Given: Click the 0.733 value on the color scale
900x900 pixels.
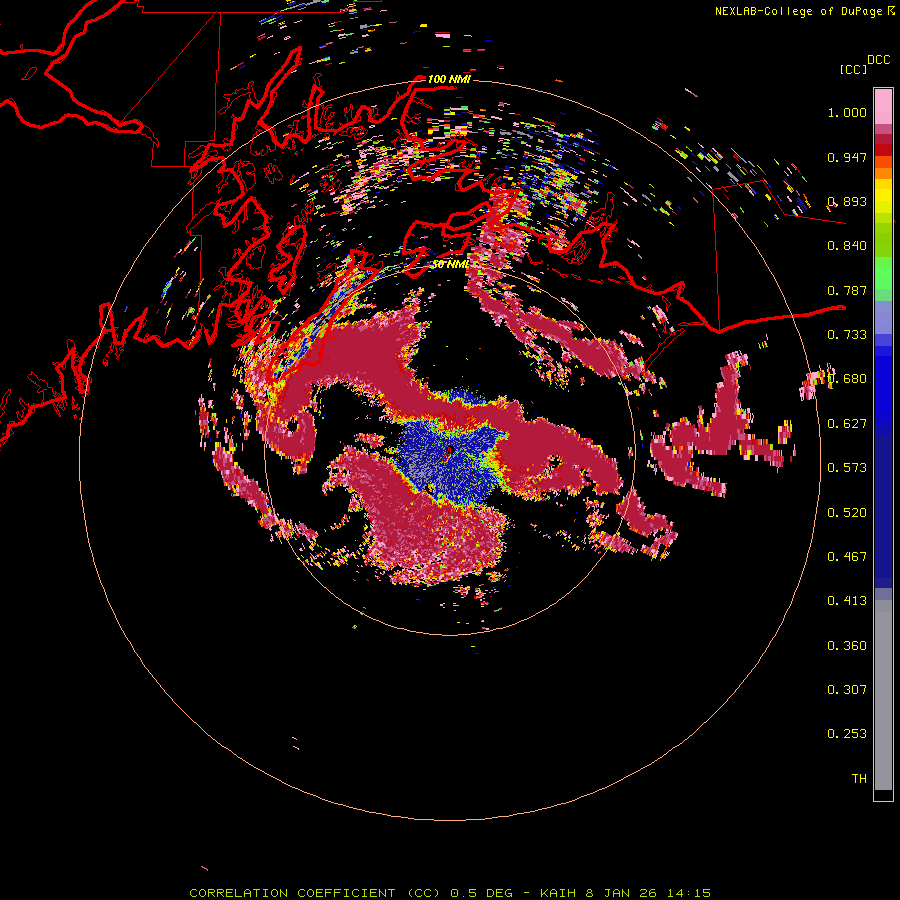Looking at the screenshot, I should (847, 335).
